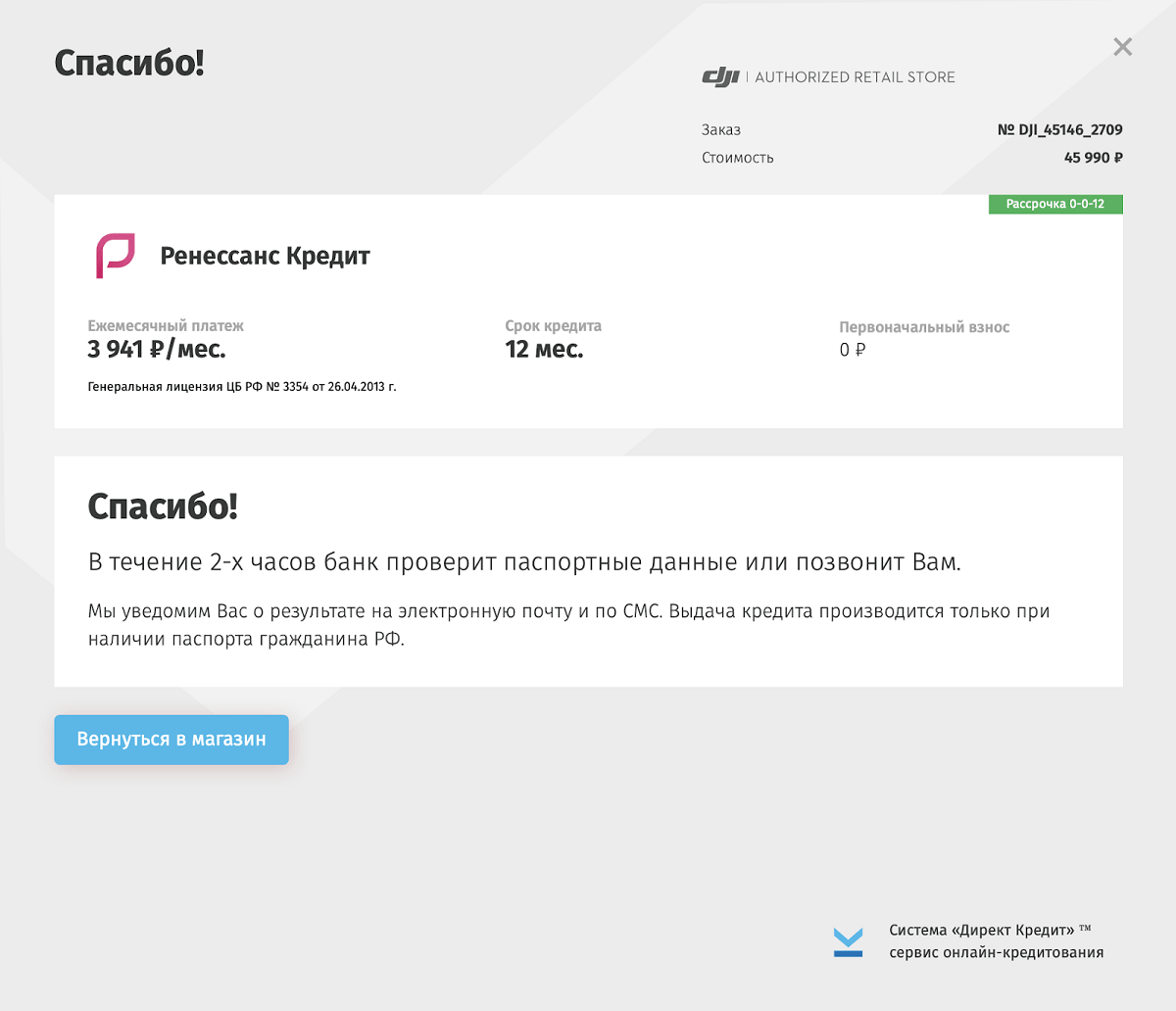Click the large Спасибо! page heading
Viewport: 1176px width, 1011px height.
point(129,63)
